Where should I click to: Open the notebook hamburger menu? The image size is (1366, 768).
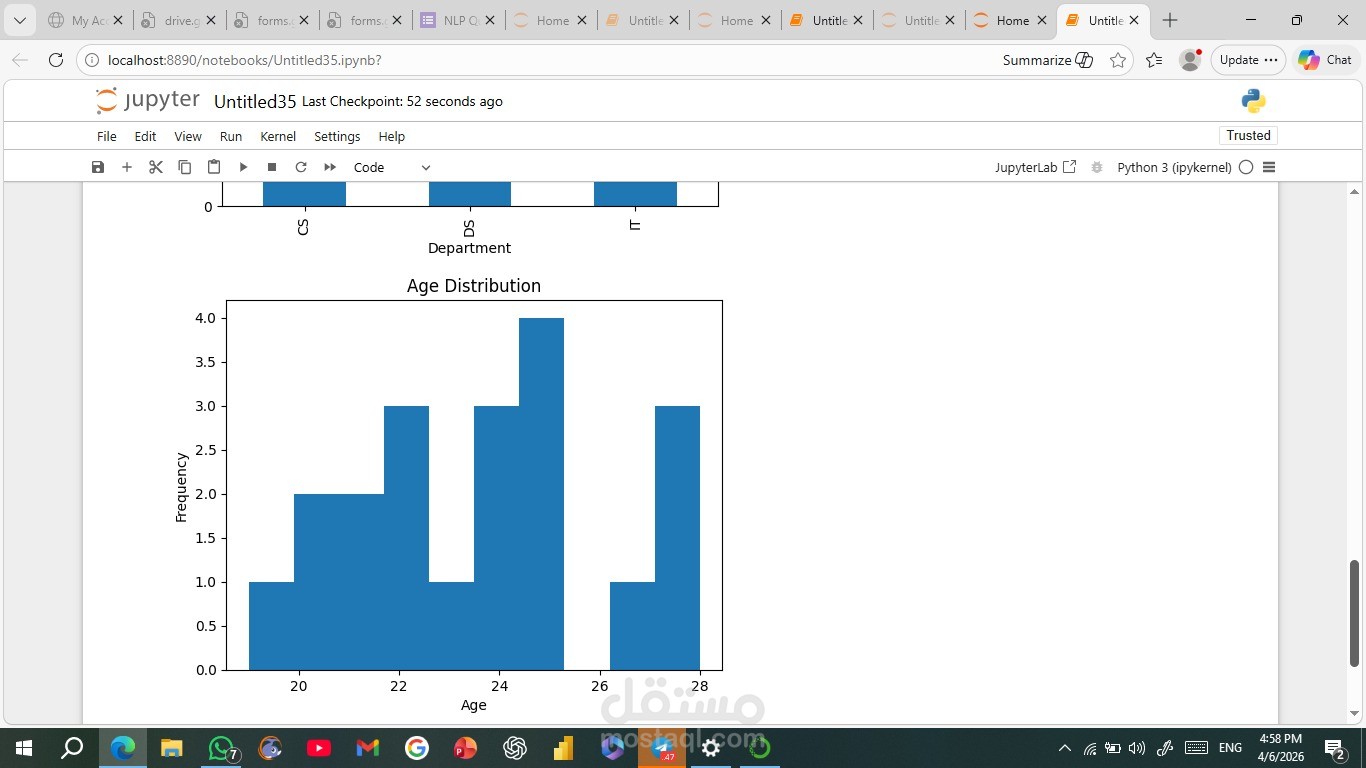1268,167
